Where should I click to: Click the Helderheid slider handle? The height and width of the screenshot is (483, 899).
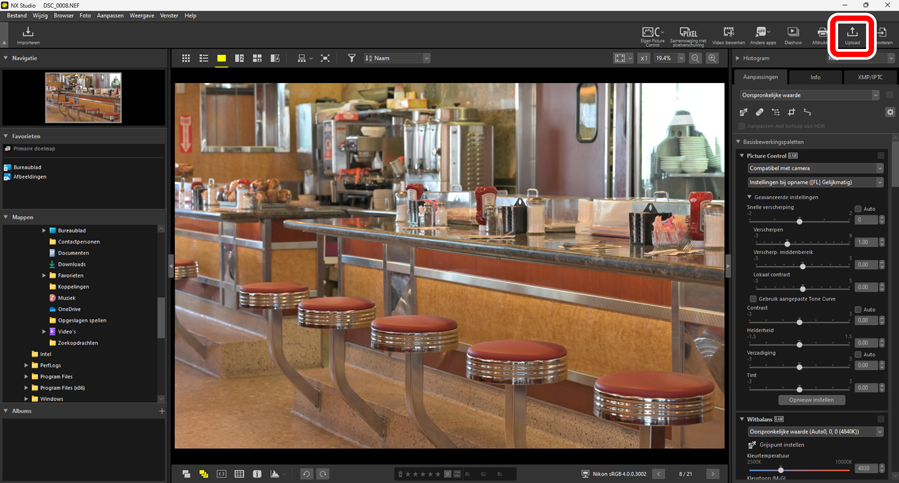[799, 344]
